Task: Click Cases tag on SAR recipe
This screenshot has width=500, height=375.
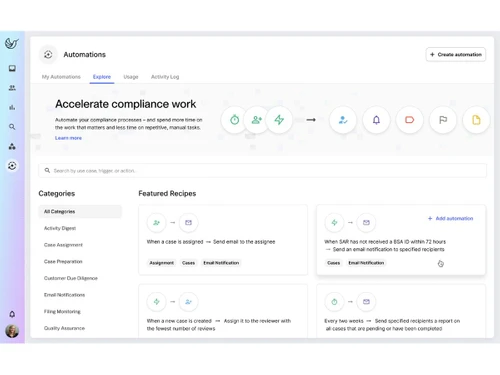Action: point(334,263)
